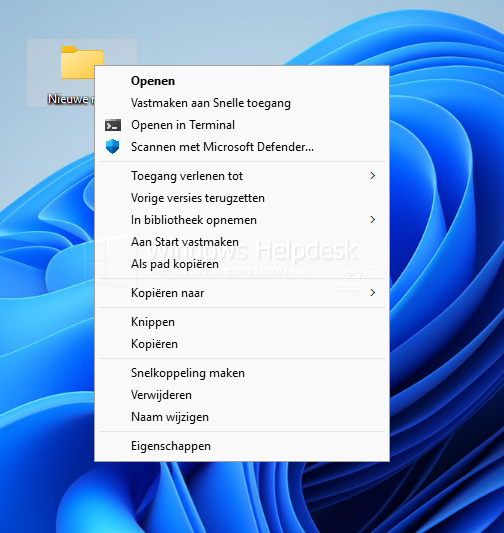Expand the In bibliotheek opnemen submenu arrow
Screen dimensions: 504x533
point(372,220)
